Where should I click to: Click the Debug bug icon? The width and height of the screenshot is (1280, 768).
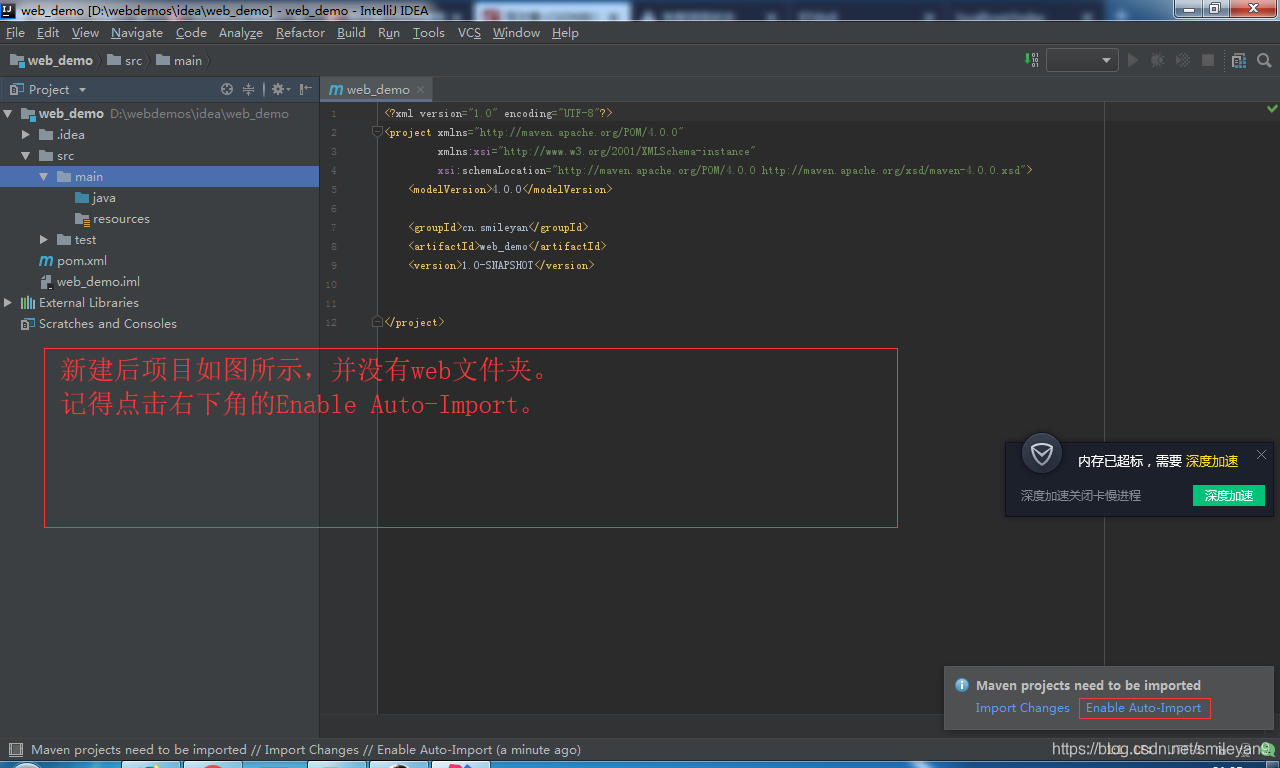coord(1158,60)
